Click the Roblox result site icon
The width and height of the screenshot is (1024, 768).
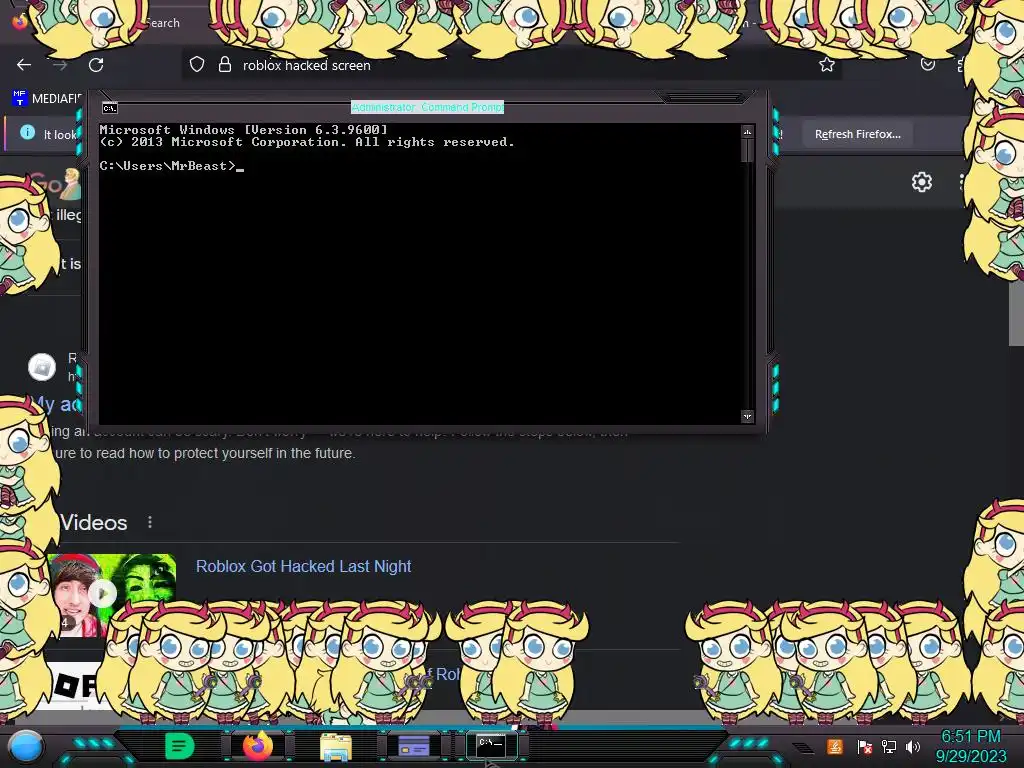tap(42, 367)
